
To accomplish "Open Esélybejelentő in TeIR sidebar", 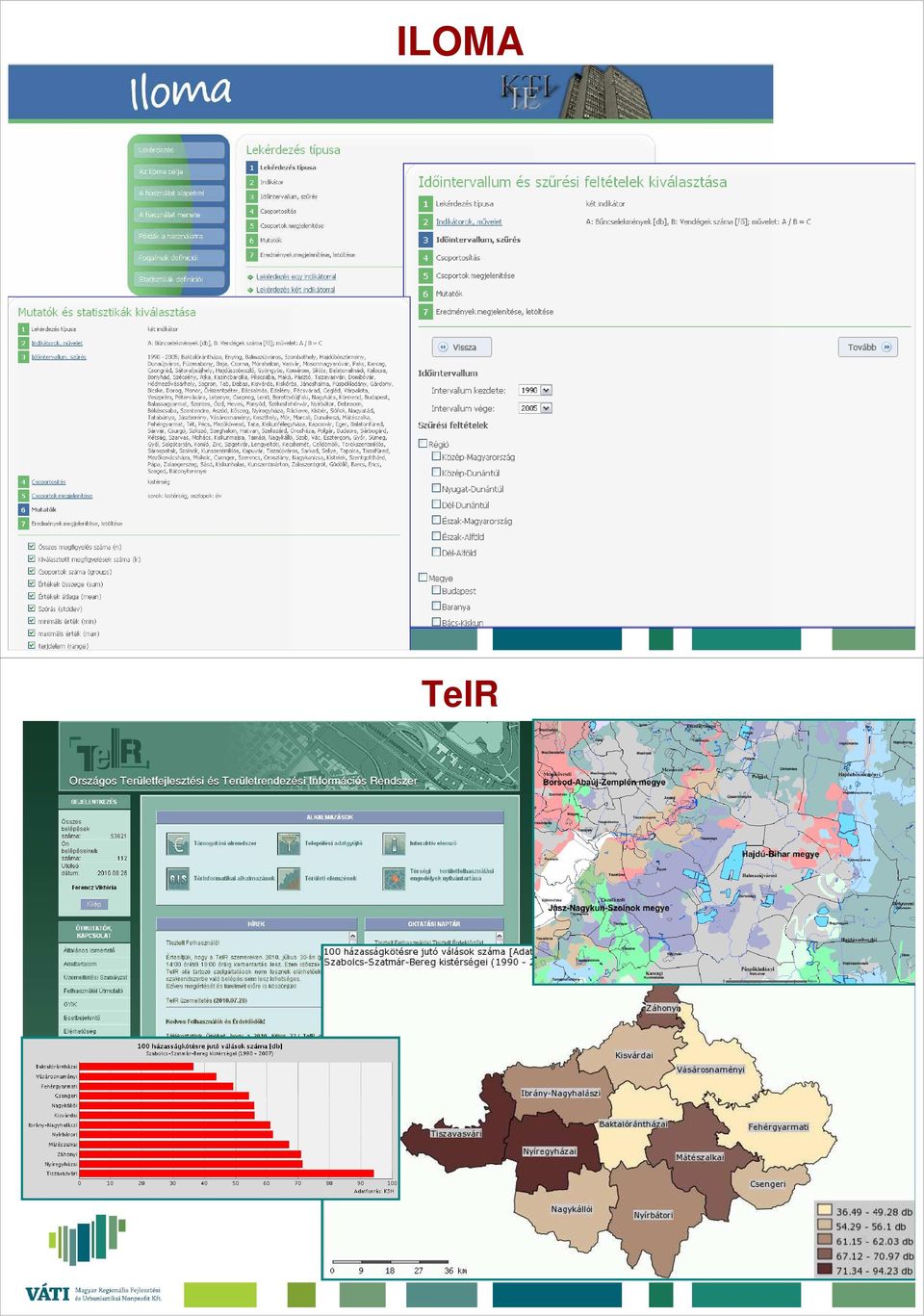I will point(82,1018).
